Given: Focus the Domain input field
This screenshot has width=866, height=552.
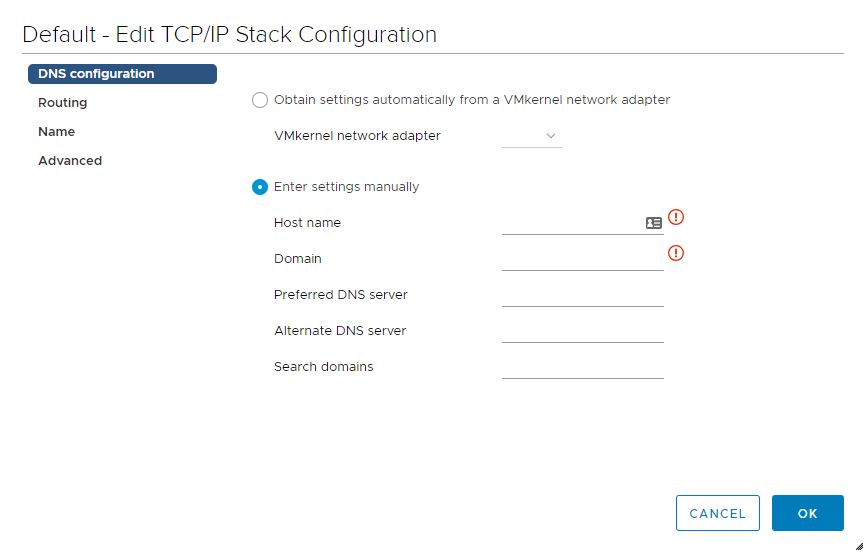Looking at the screenshot, I should pyautogui.click(x=583, y=259).
